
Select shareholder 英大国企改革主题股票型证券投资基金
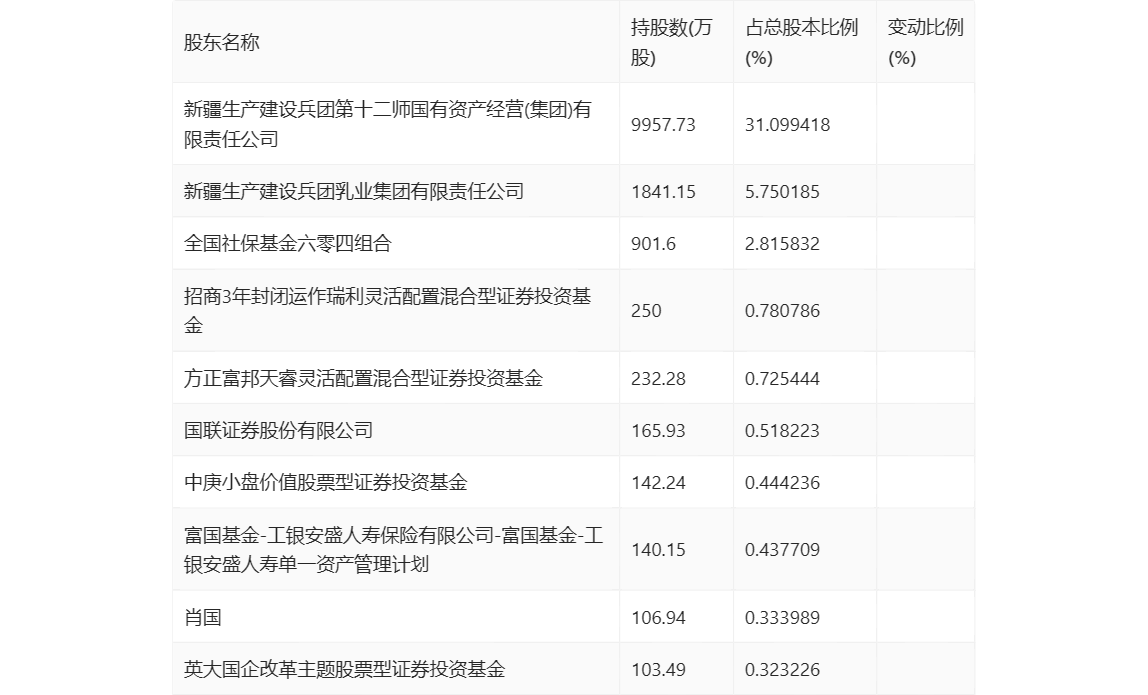[x=344, y=669]
